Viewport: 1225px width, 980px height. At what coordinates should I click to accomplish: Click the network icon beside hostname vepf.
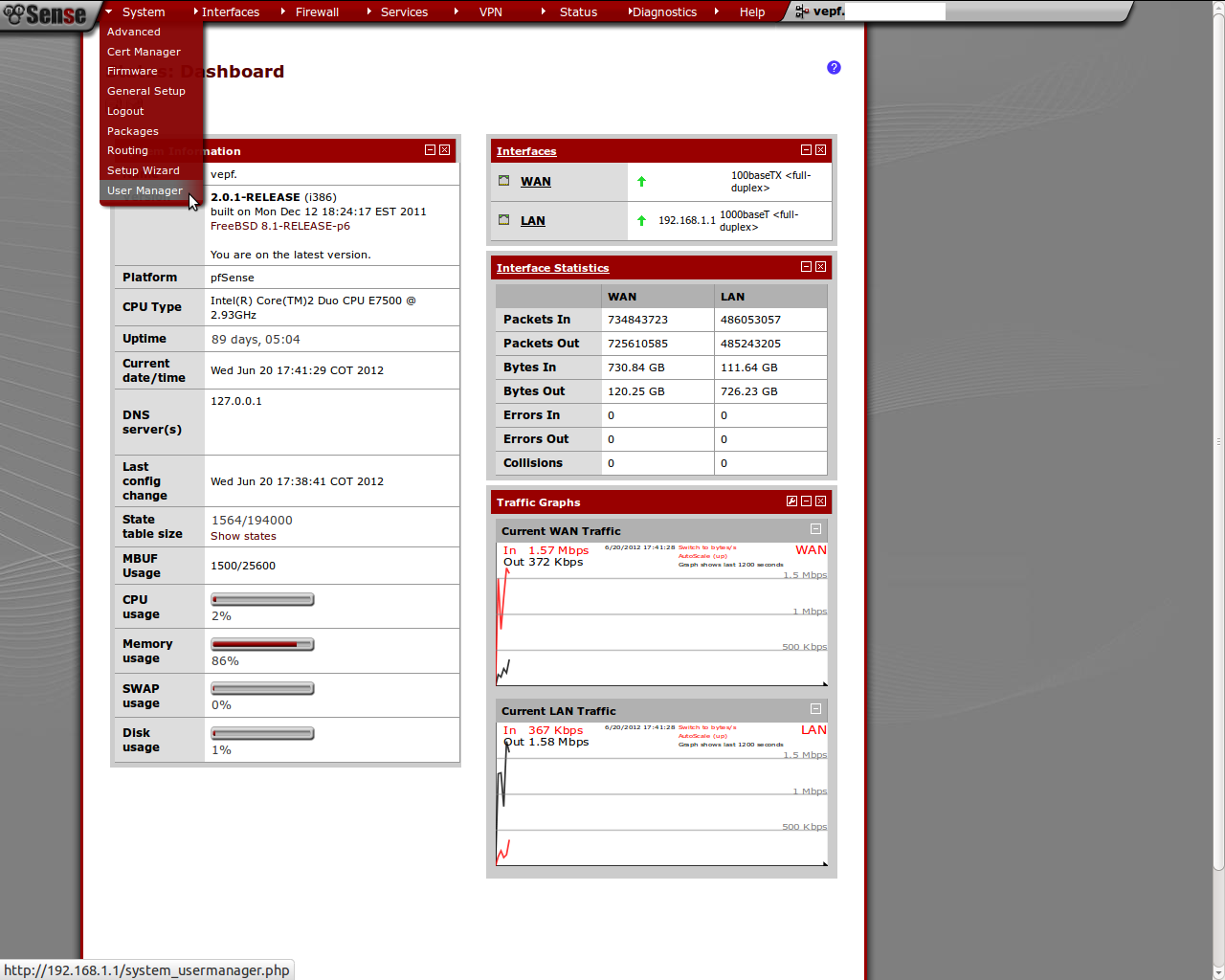click(802, 11)
